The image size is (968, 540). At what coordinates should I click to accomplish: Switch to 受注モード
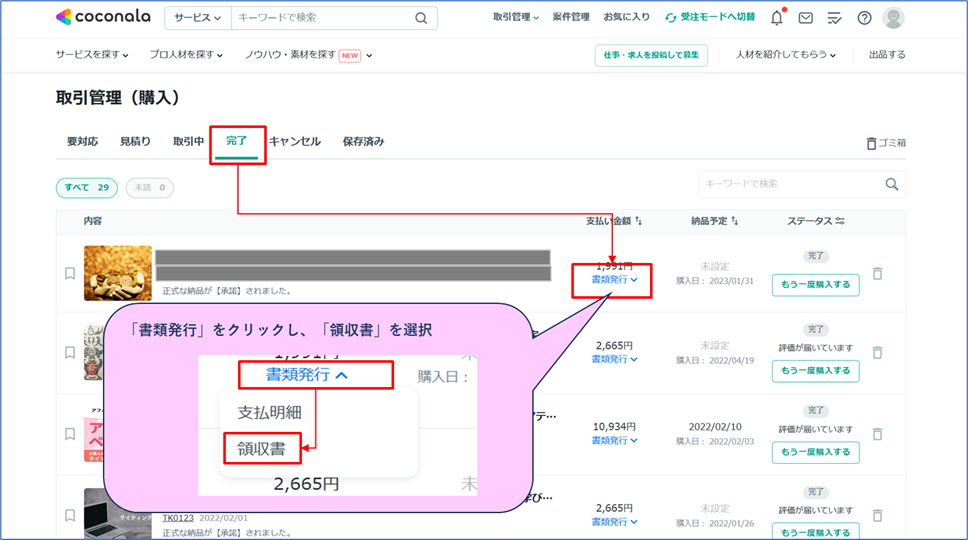tap(710, 18)
